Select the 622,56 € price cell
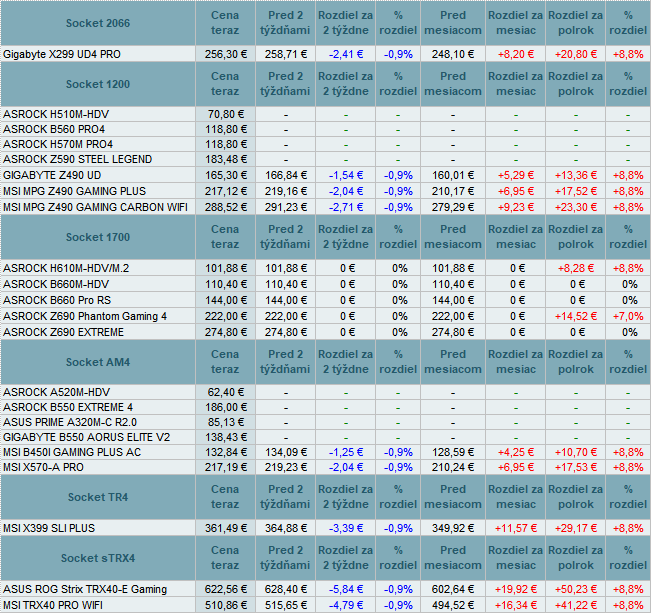 225,589
